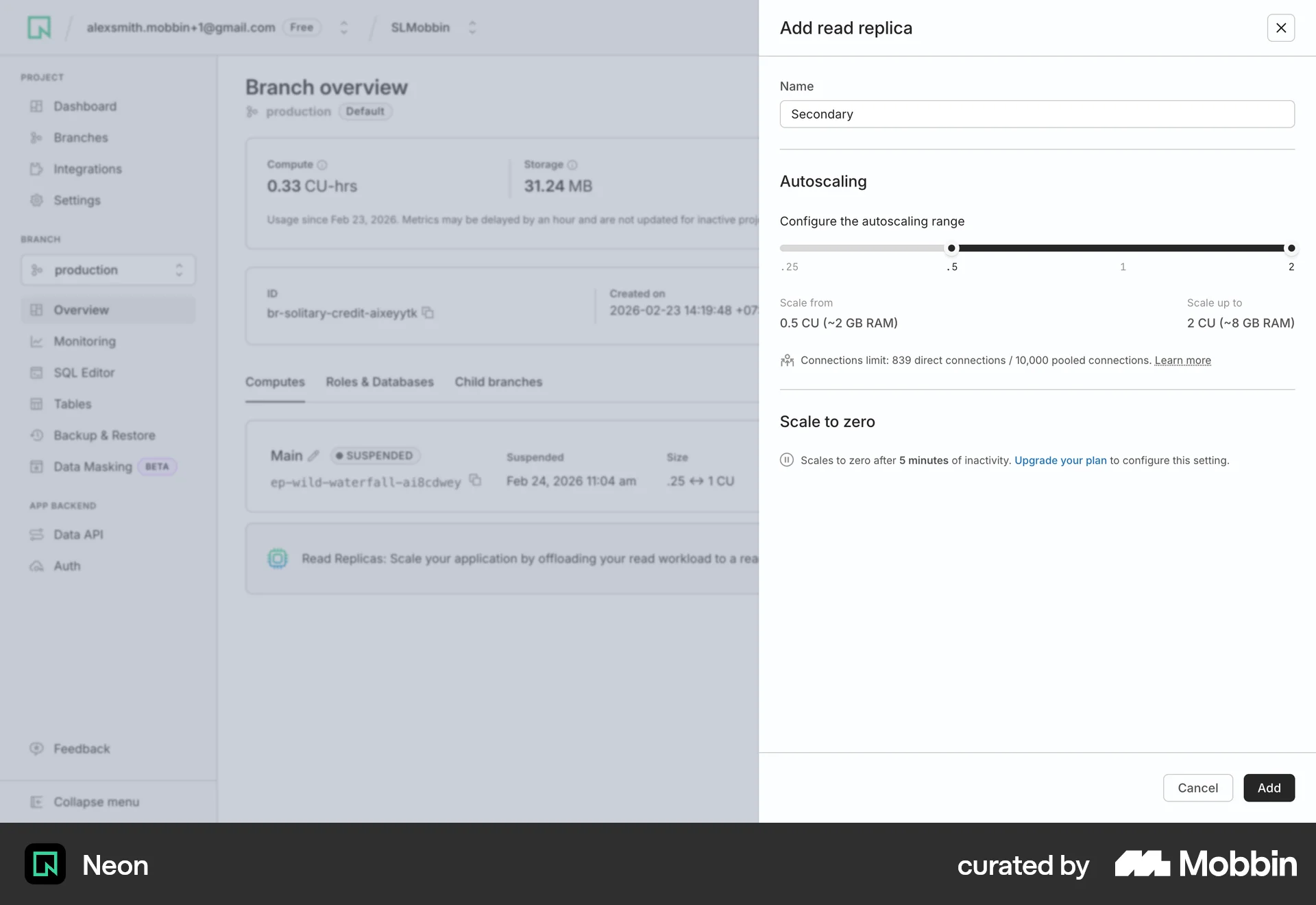Click the Feedback chat icon
This screenshot has height=905, width=1316.
click(36, 749)
